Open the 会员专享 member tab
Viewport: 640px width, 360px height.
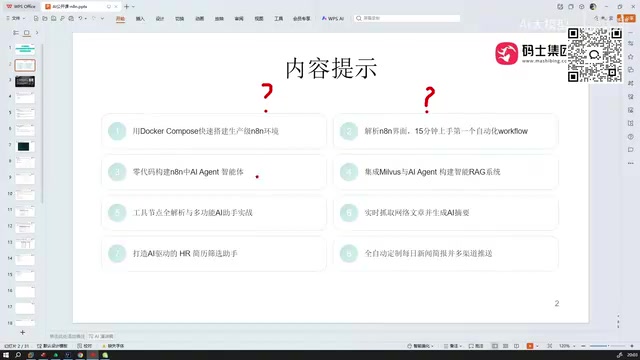coord(302,19)
